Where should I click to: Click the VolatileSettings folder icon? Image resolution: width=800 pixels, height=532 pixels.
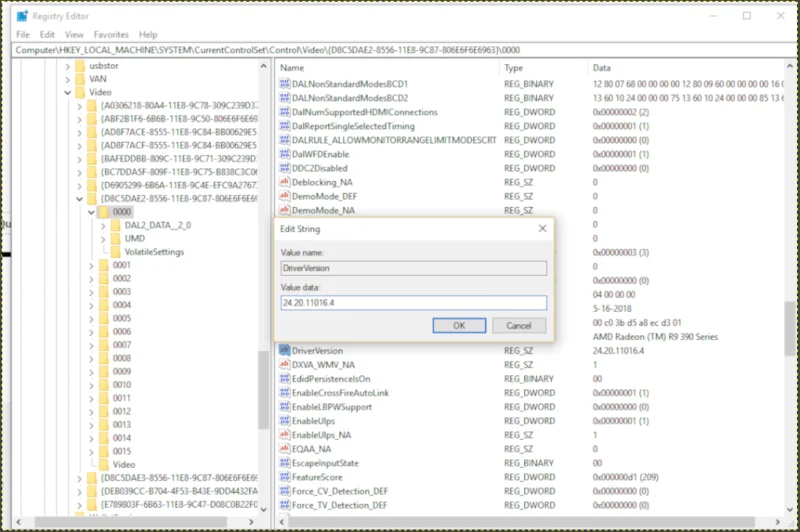point(115,251)
